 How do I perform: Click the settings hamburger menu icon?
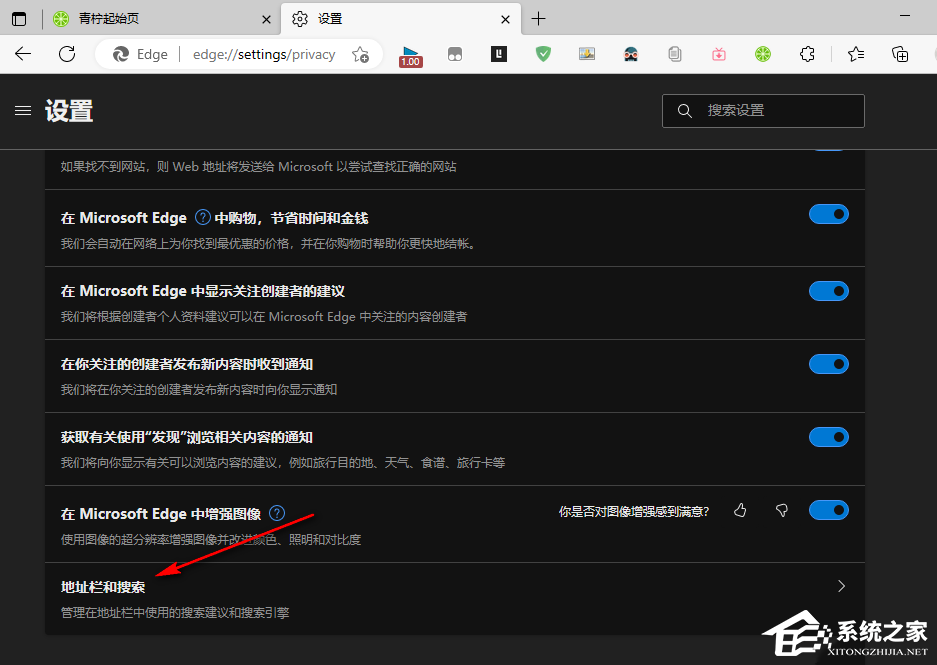click(x=23, y=111)
